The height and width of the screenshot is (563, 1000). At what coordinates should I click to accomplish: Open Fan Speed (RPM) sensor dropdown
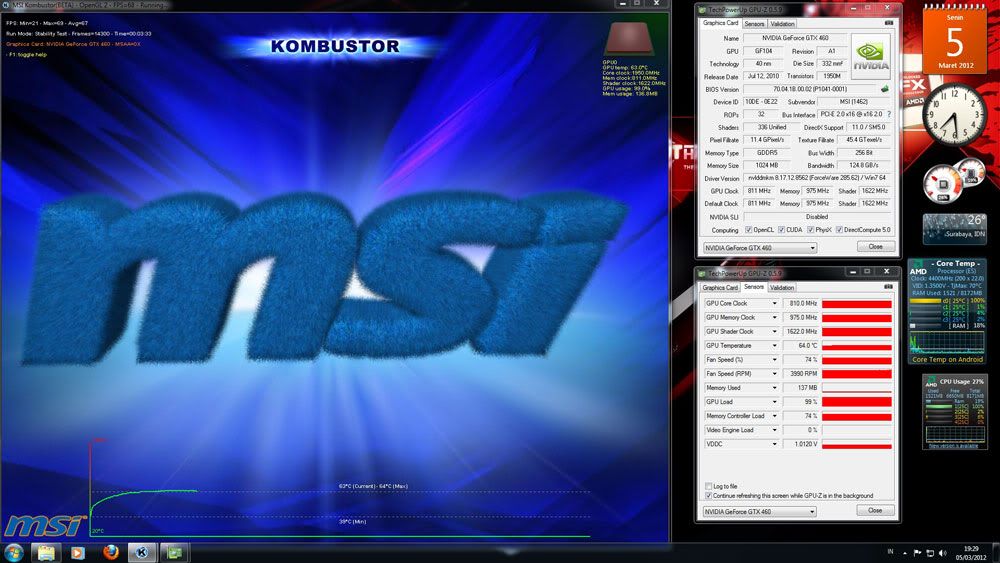pos(774,374)
